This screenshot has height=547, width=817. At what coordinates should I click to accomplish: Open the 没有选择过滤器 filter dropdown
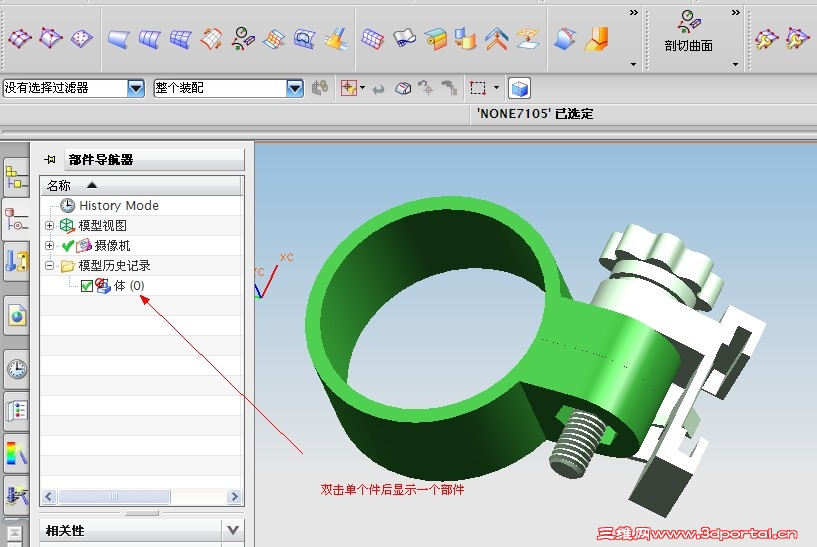[x=135, y=88]
